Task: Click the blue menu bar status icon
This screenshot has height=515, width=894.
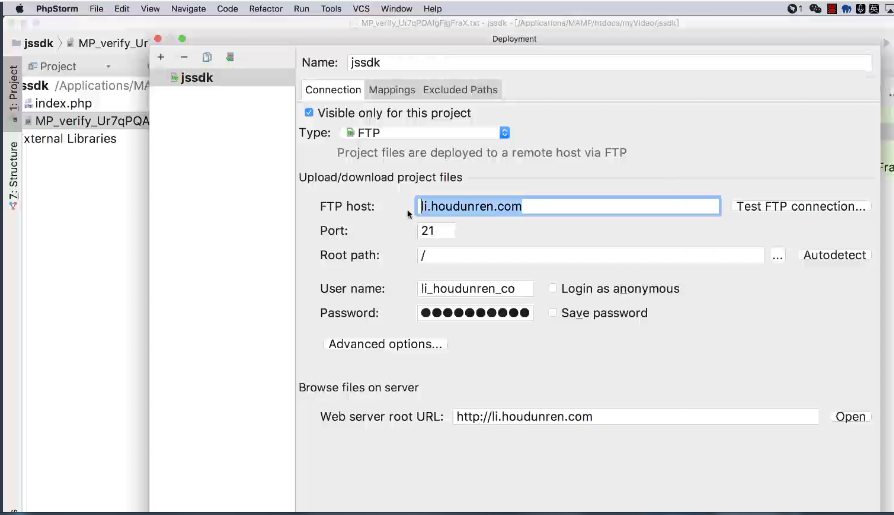Action: [x=846, y=9]
